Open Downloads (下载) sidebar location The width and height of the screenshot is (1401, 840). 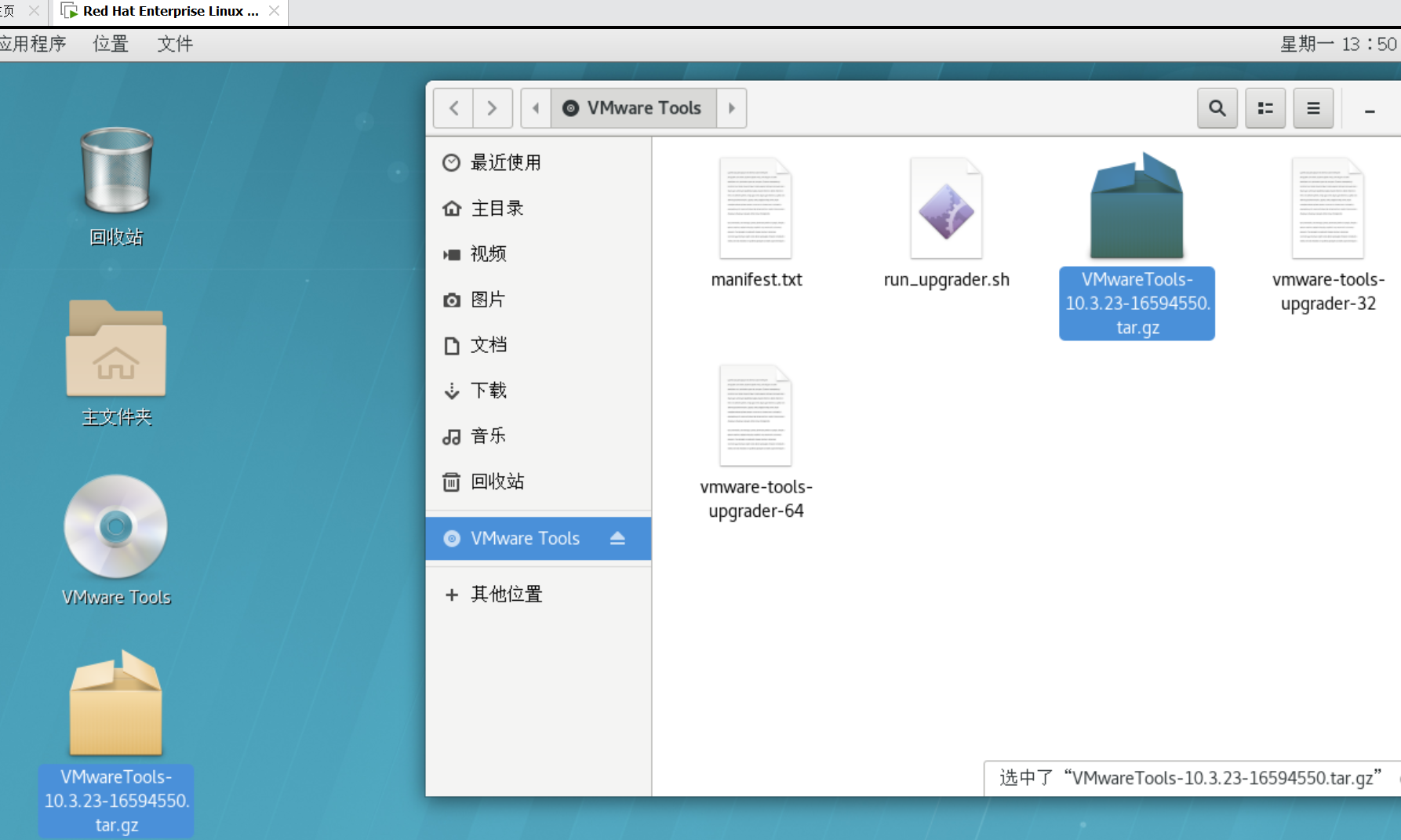point(538,390)
